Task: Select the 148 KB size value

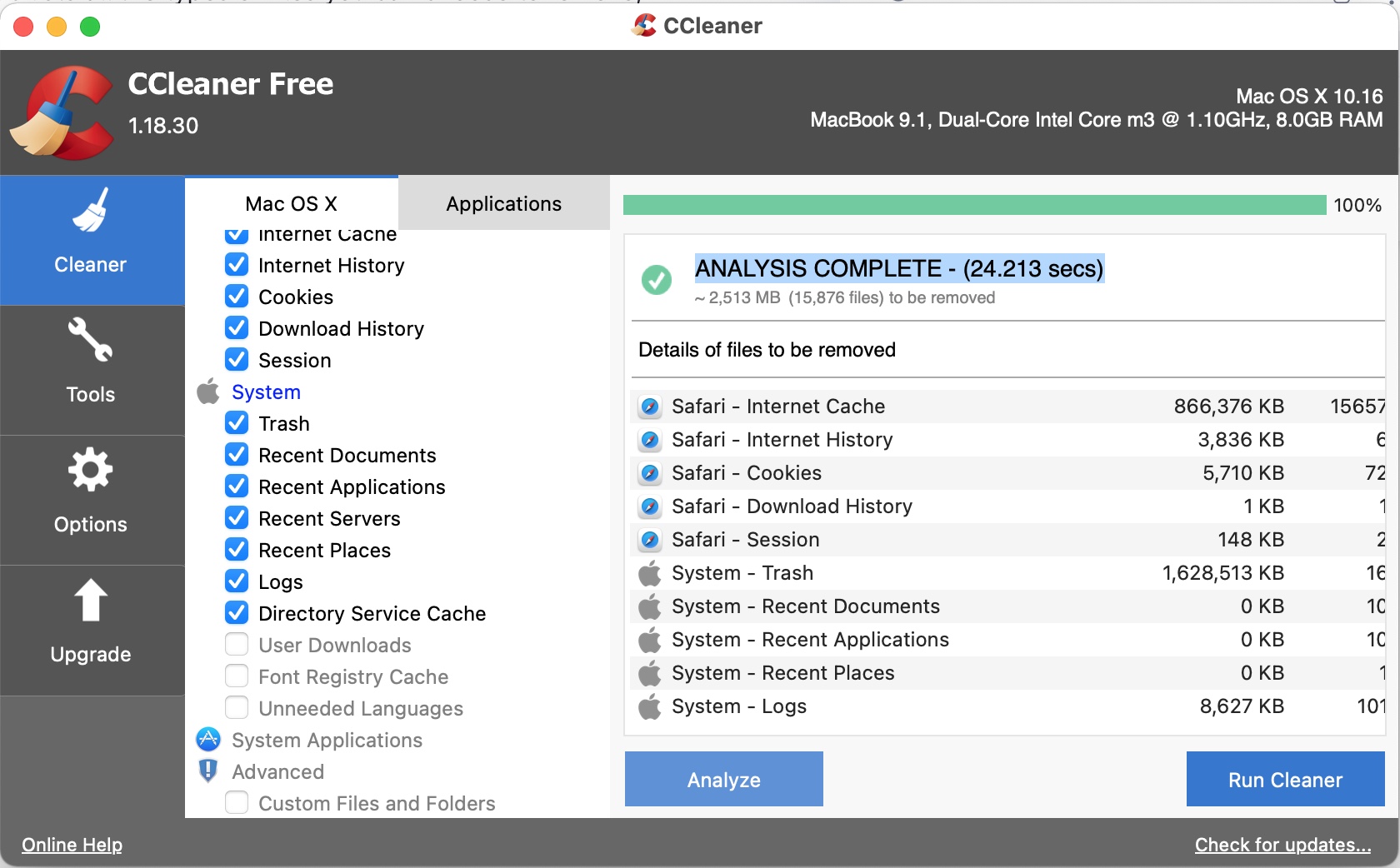Action: [1251, 540]
